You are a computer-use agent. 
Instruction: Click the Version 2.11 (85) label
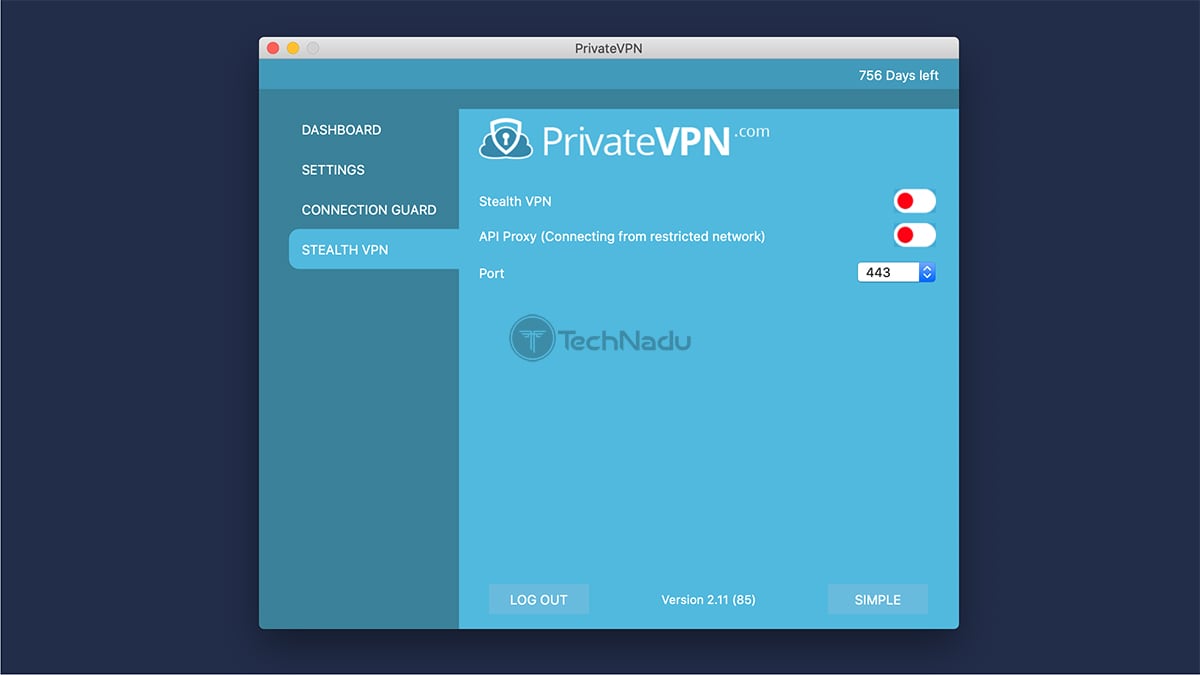[x=708, y=599]
